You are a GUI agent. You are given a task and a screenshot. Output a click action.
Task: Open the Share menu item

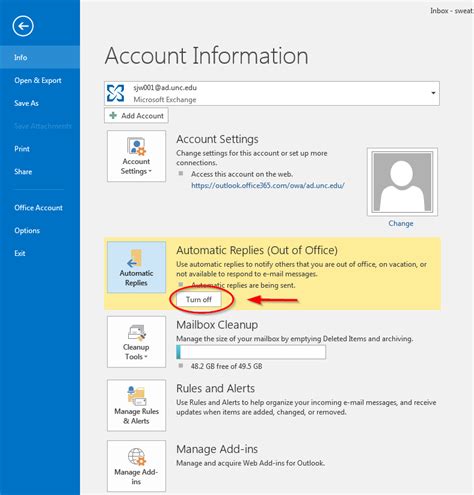(23, 172)
